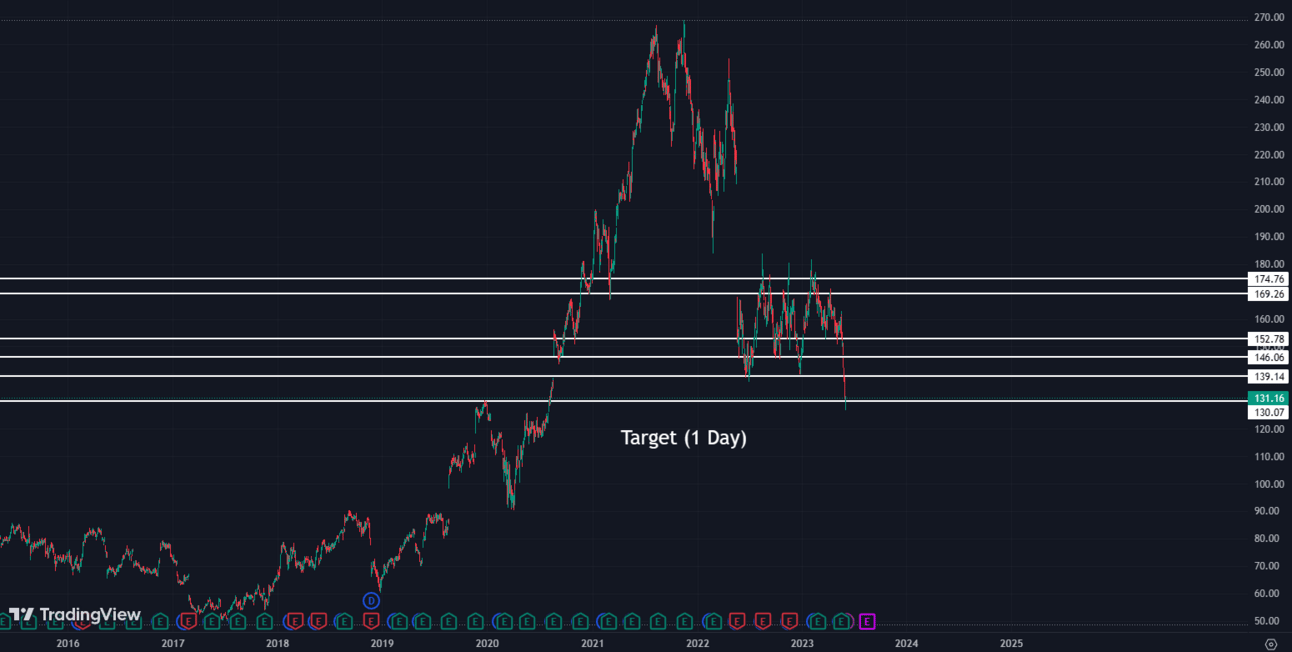1292x652 pixels.
Task: Click the 2016 label on time axis
Action: tap(68, 643)
